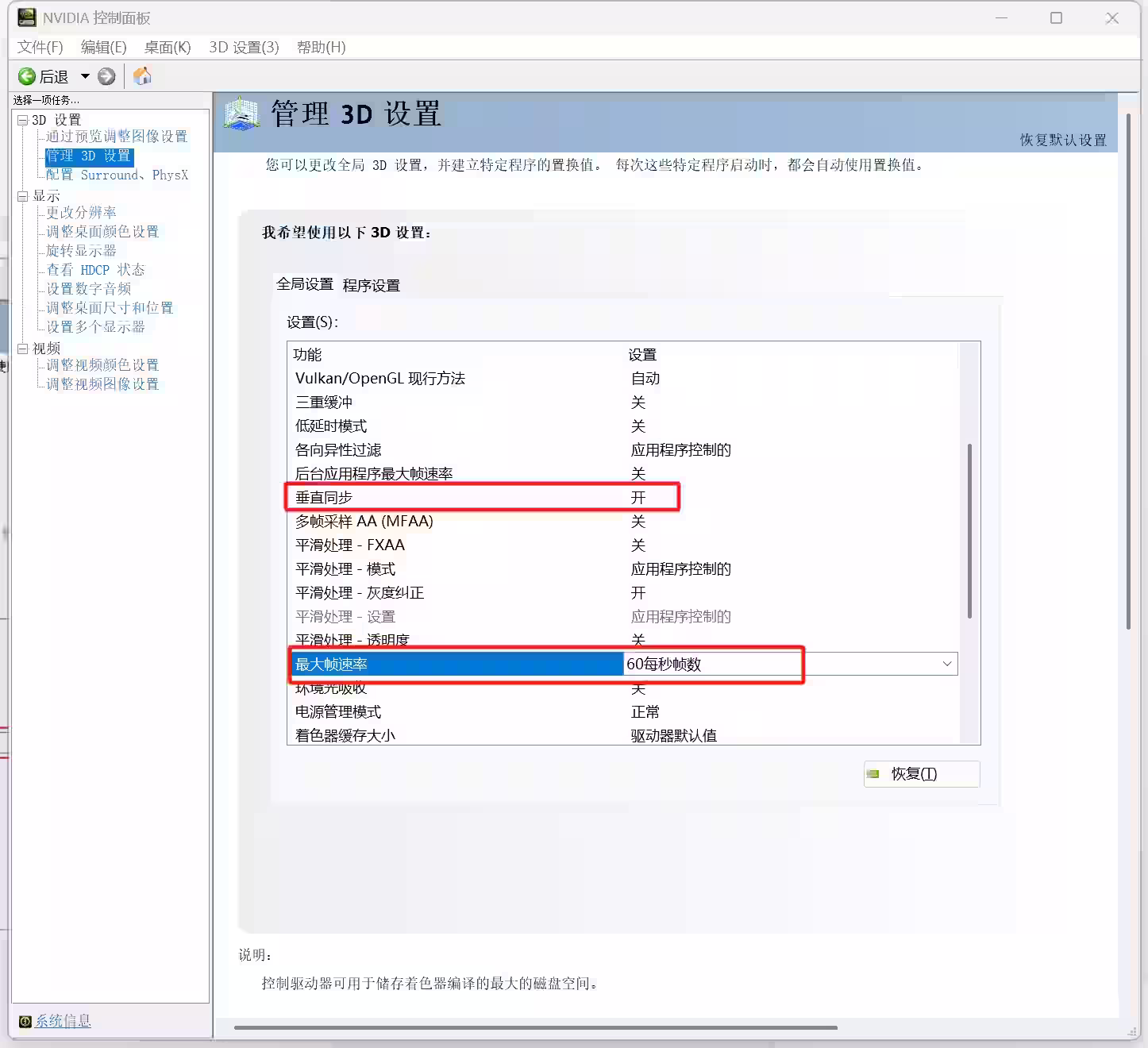Select 配置 Surround、PhysX in the tree
This screenshot has height=1048, width=1148.
click(117, 175)
